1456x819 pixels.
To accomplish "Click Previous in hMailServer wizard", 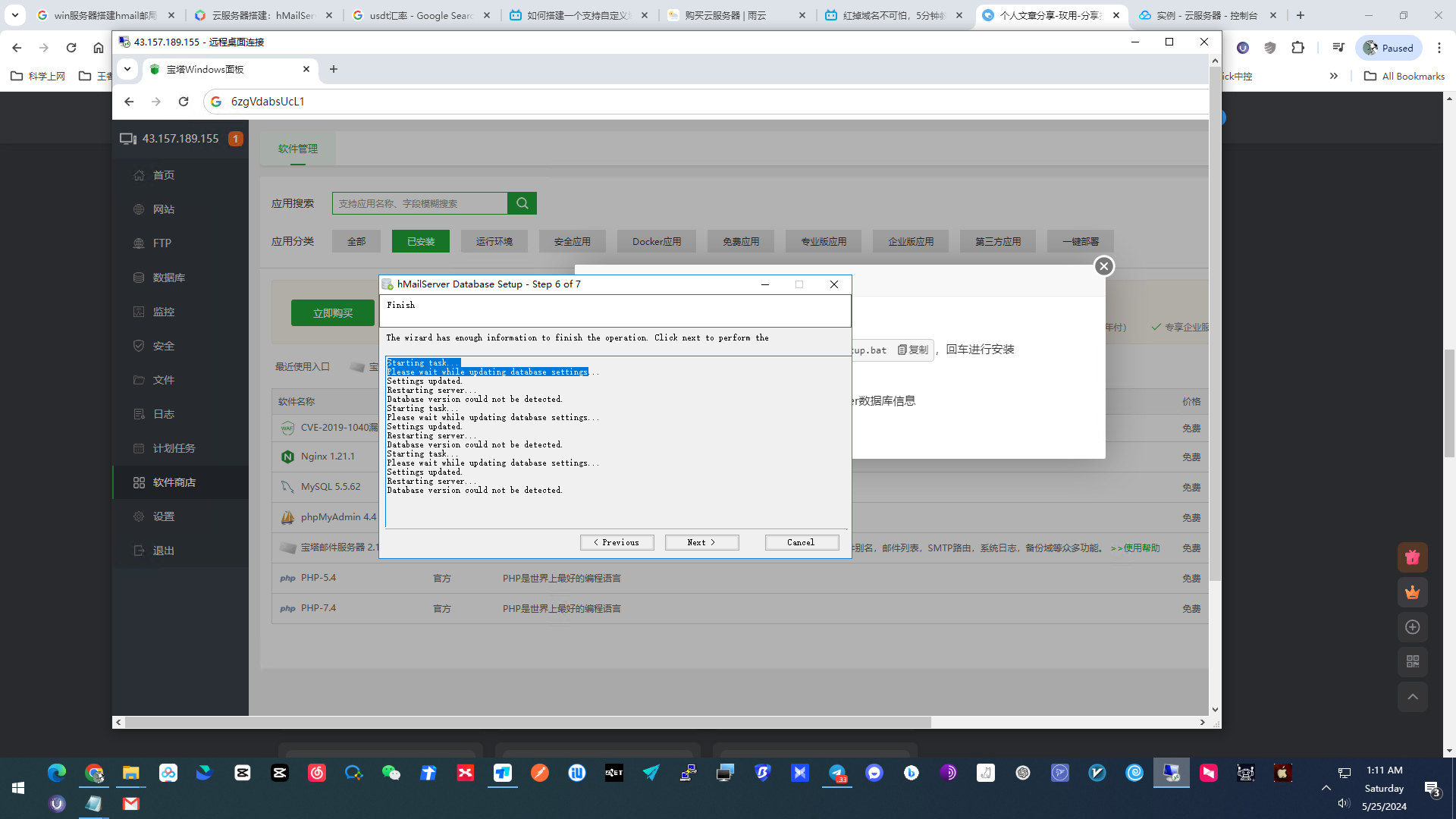I will pos(617,542).
